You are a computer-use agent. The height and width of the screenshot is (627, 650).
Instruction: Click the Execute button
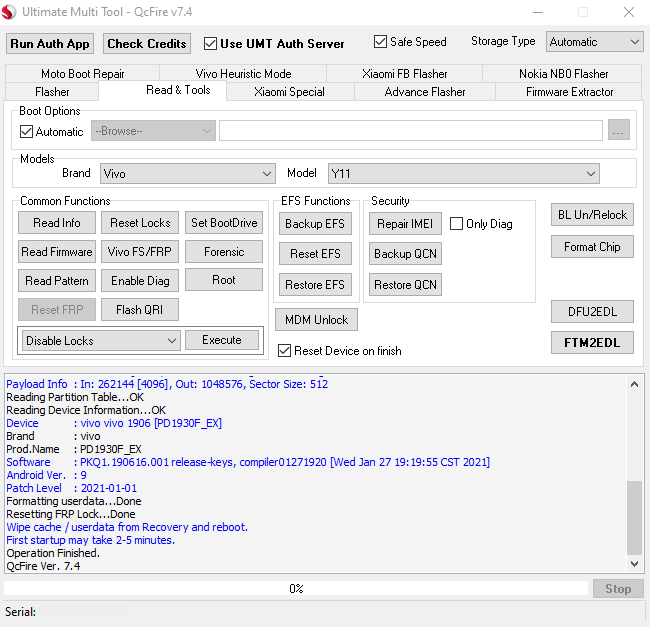click(x=222, y=340)
